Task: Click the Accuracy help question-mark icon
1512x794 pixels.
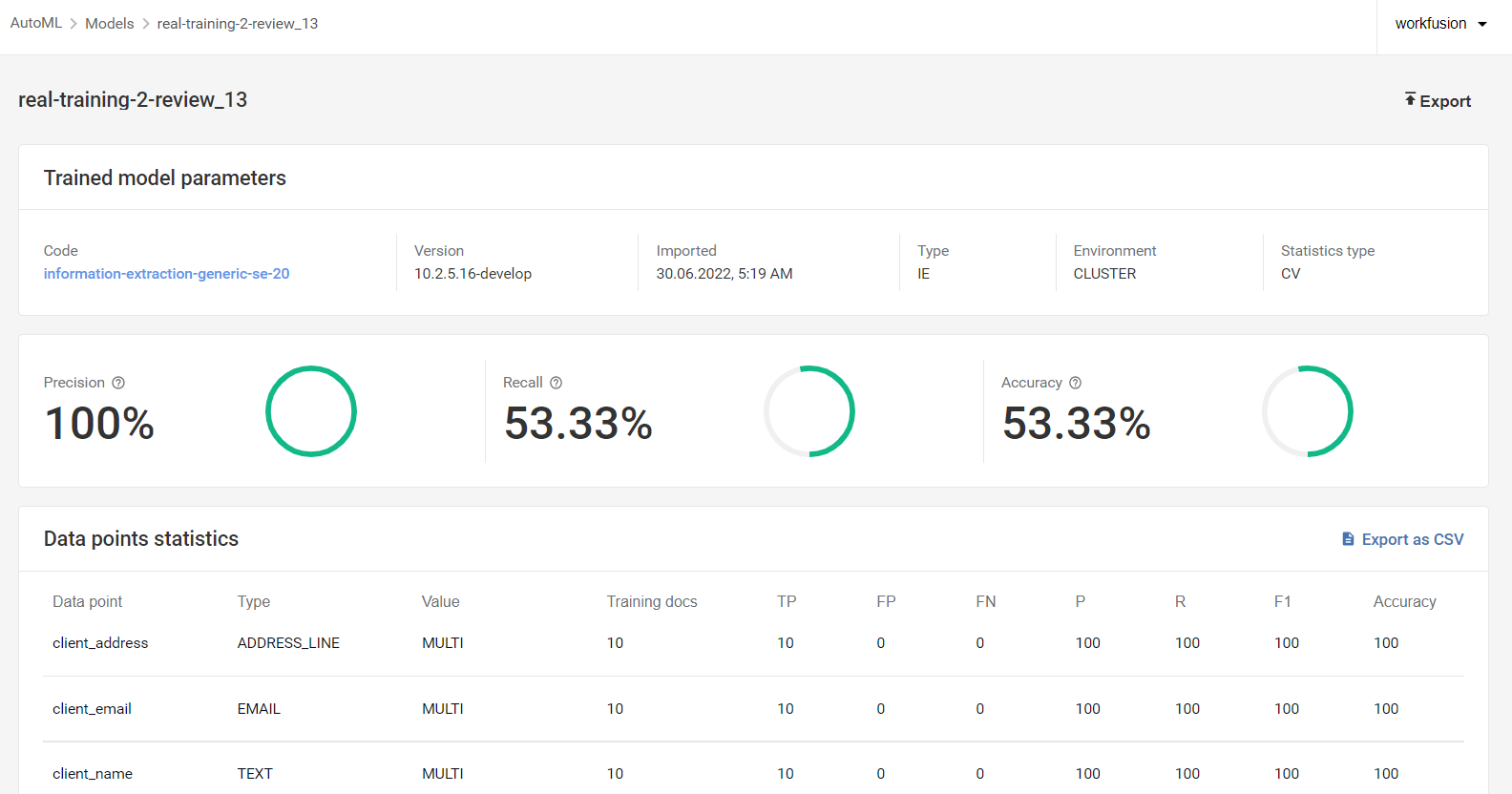Action: pyautogui.click(x=1075, y=383)
